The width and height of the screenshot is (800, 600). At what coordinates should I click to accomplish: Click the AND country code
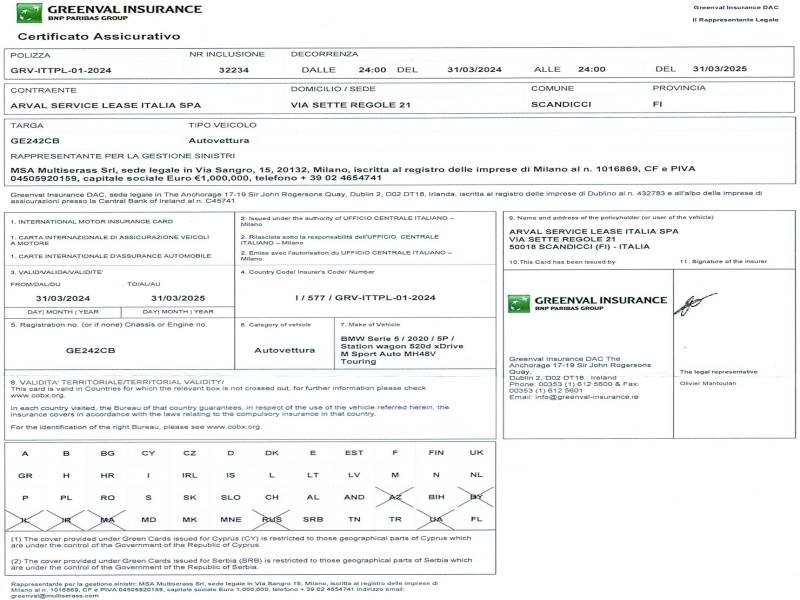click(354, 497)
